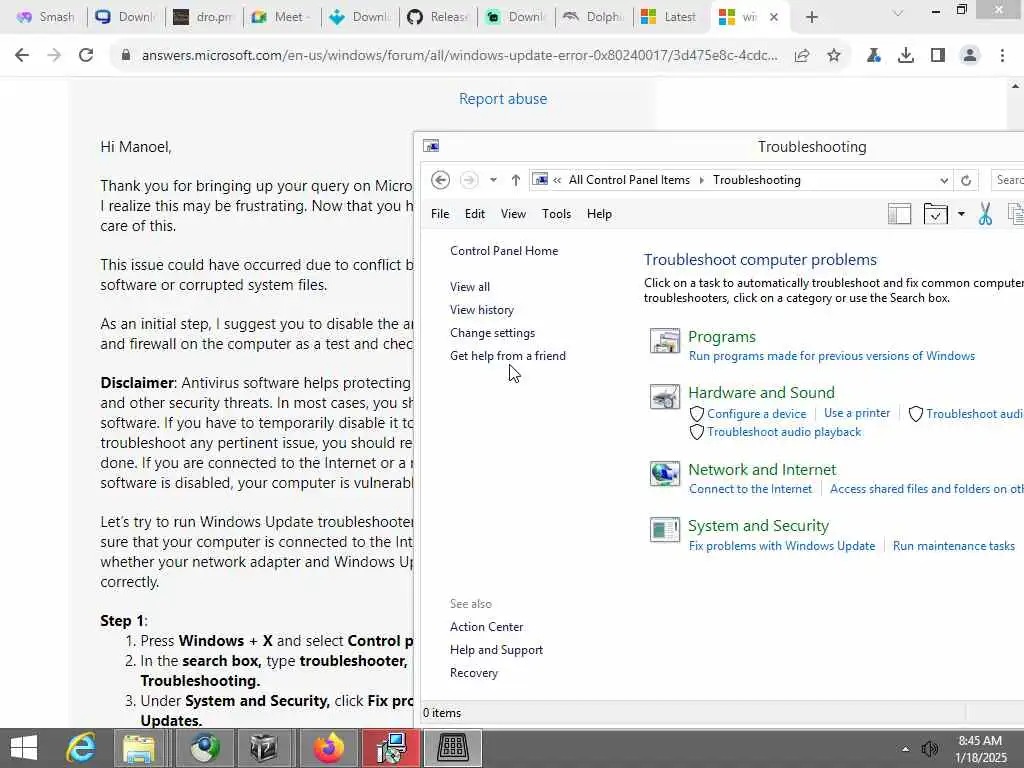Go back in Troubleshooting window

[440, 180]
